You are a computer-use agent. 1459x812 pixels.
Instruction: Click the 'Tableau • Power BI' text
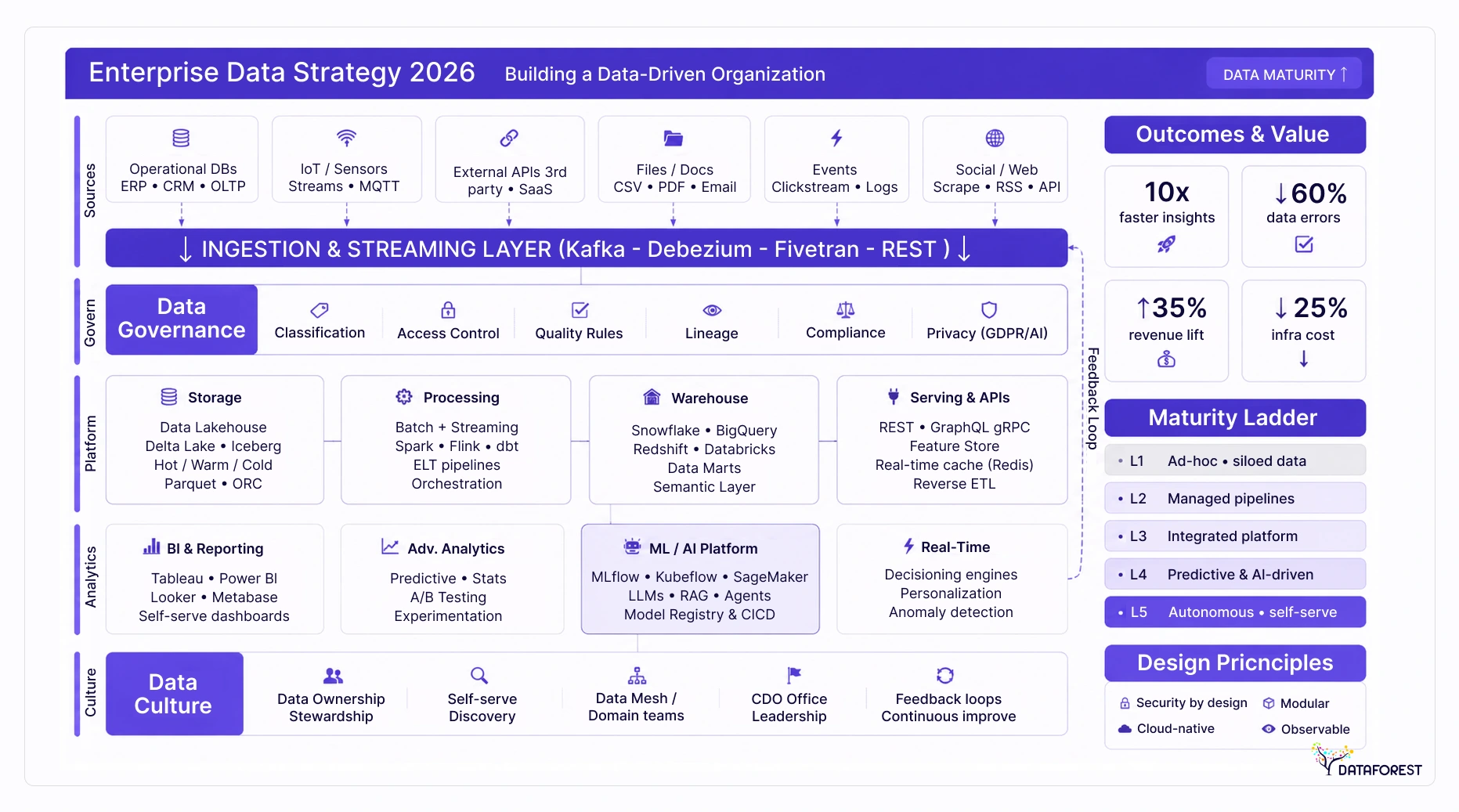(214, 579)
